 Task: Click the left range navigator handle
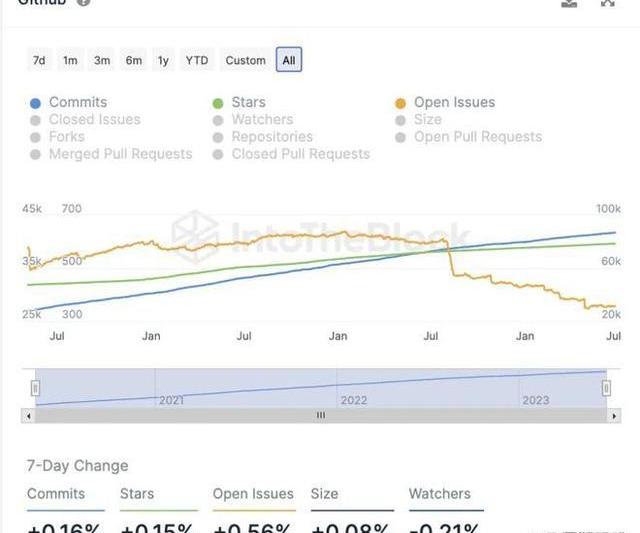click(x=35, y=388)
